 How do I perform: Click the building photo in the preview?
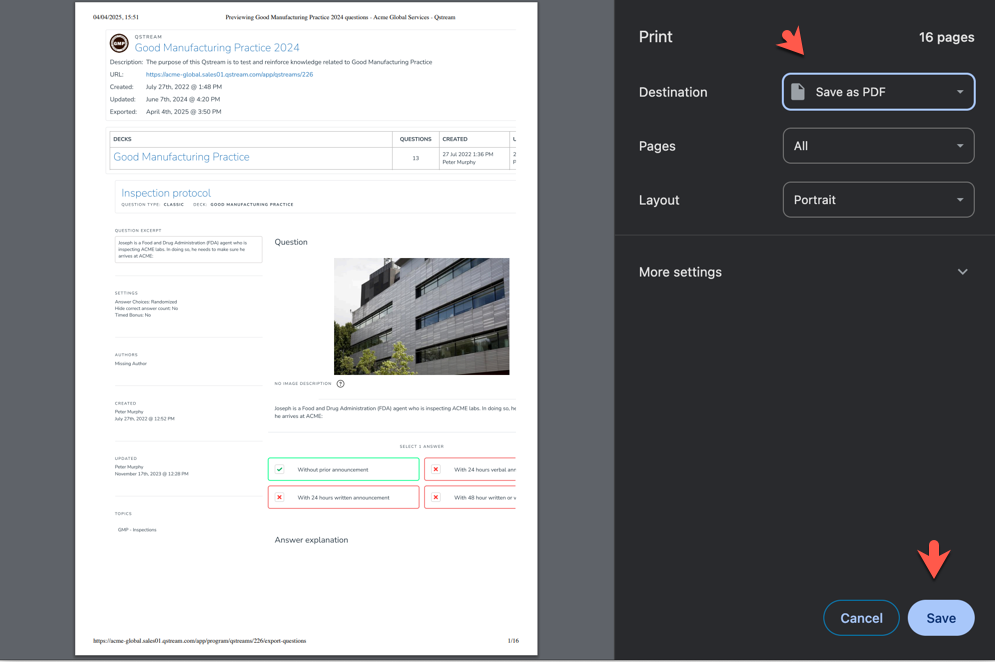click(x=421, y=316)
